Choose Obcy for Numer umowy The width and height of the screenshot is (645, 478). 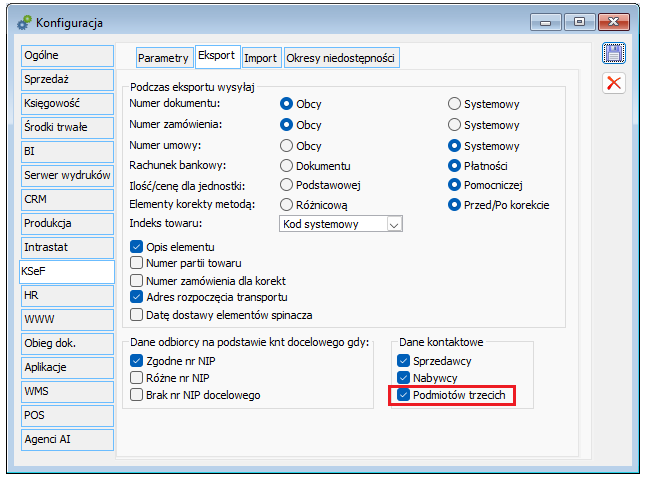pyautogui.click(x=286, y=146)
